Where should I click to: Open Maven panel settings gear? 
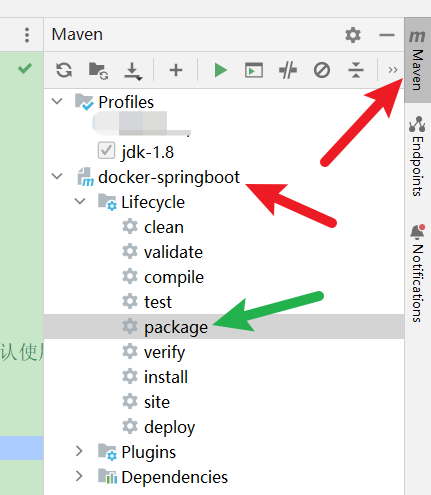353,35
